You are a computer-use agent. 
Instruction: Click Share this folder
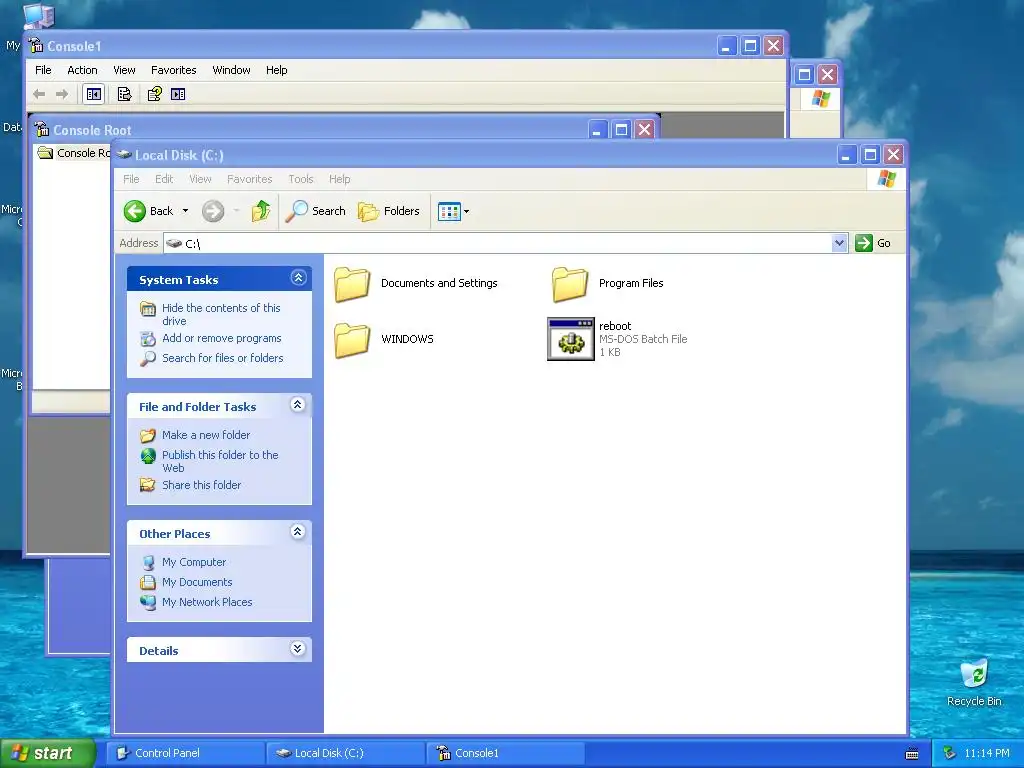click(x=201, y=485)
